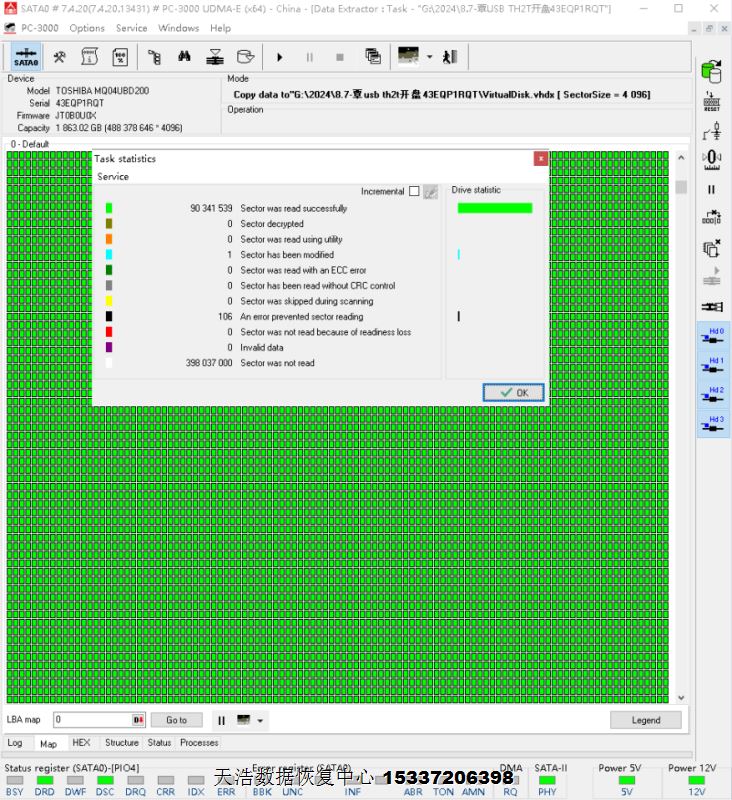The height and width of the screenshot is (800, 732).
Task: Toggle Hd 1 head selection
Action: tap(712, 366)
